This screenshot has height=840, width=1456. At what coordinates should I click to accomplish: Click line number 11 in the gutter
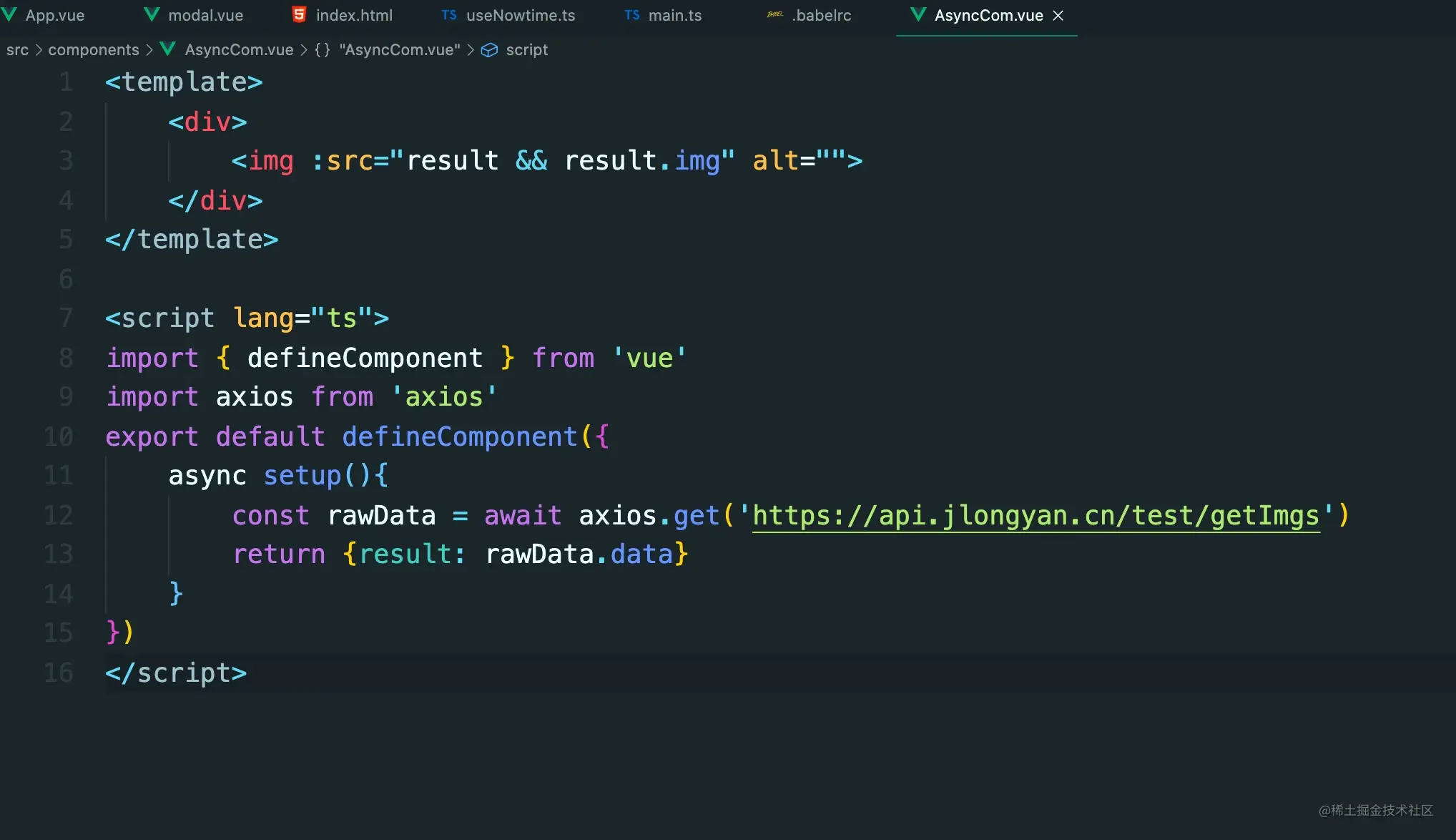(x=59, y=475)
